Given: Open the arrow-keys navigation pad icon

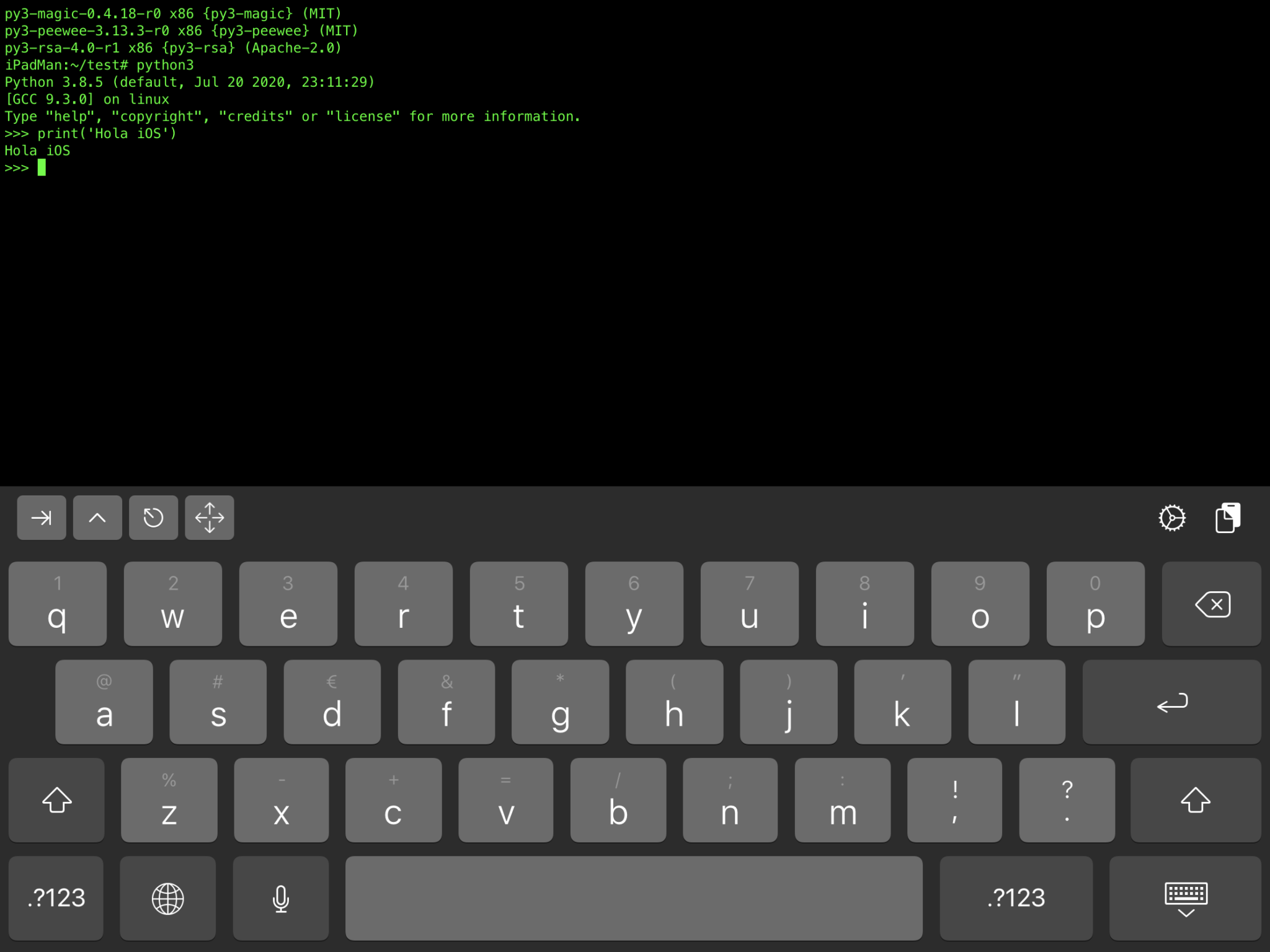Looking at the screenshot, I should click(209, 518).
